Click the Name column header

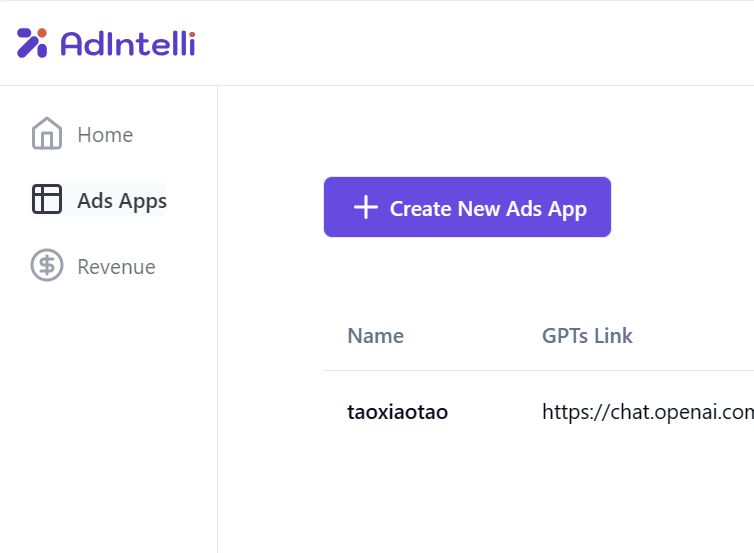(376, 336)
